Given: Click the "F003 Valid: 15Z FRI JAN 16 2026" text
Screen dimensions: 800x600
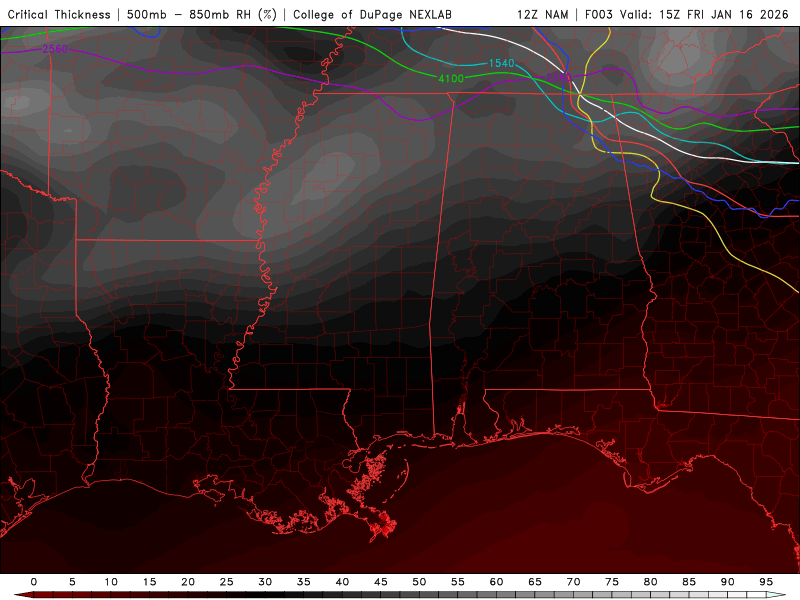Looking at the screenshot, I should pos(687,14).
